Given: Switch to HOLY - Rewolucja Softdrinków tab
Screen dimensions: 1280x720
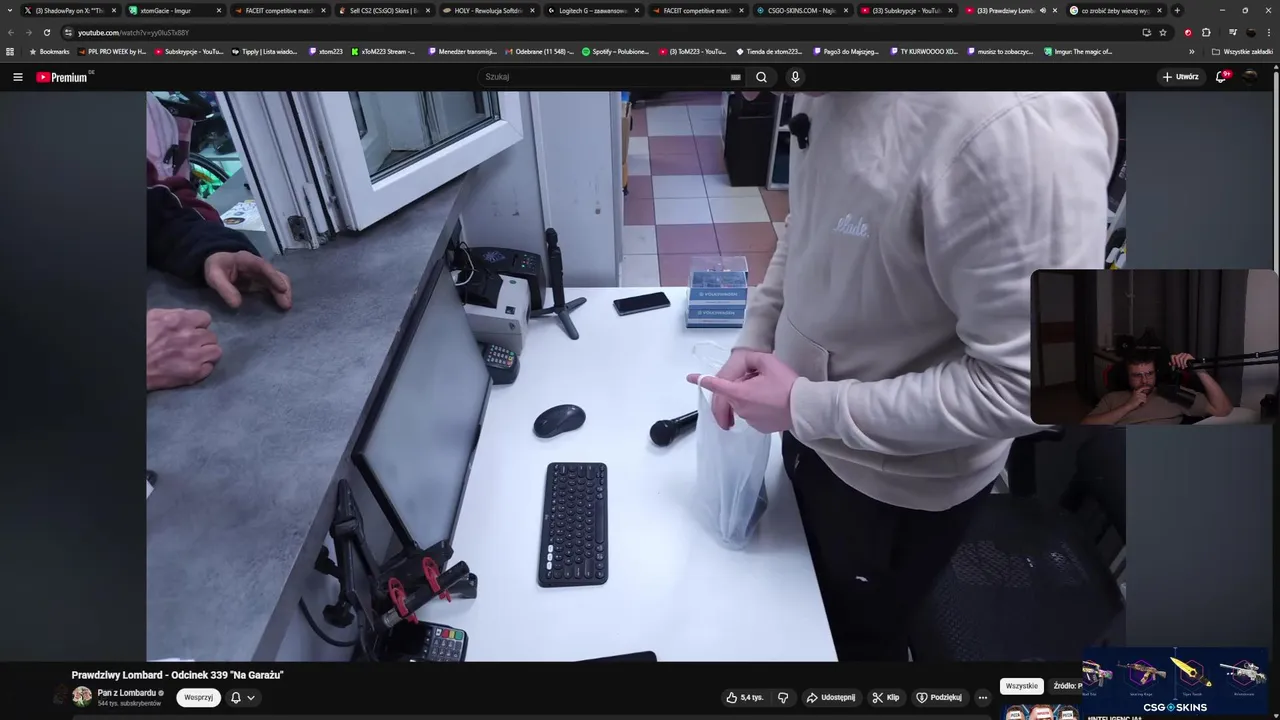Looking at the screenshot, I should pyautogui.click(x=488, y=10).
